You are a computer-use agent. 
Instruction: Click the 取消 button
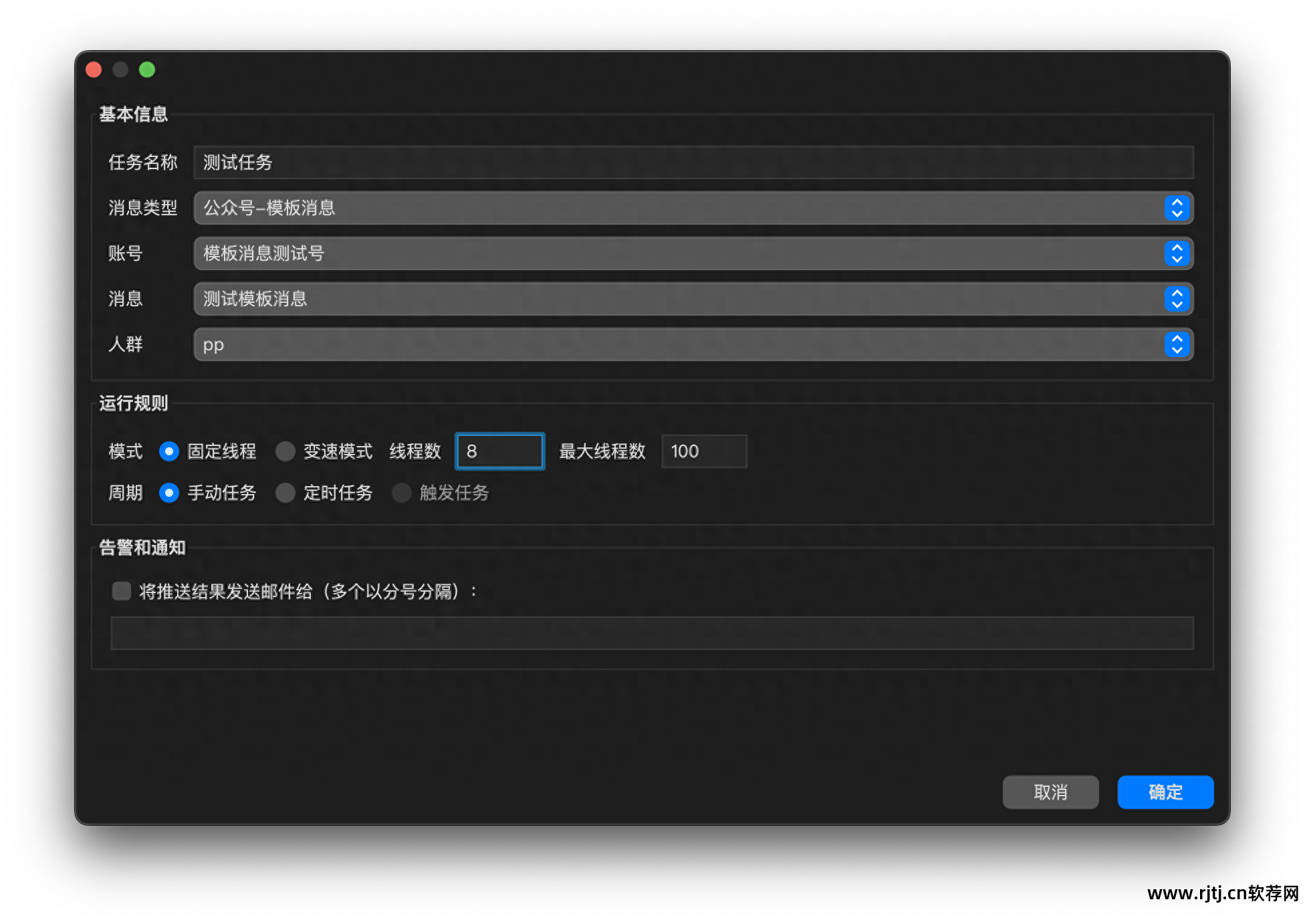pyautogui.click(x=1050, y=792)
